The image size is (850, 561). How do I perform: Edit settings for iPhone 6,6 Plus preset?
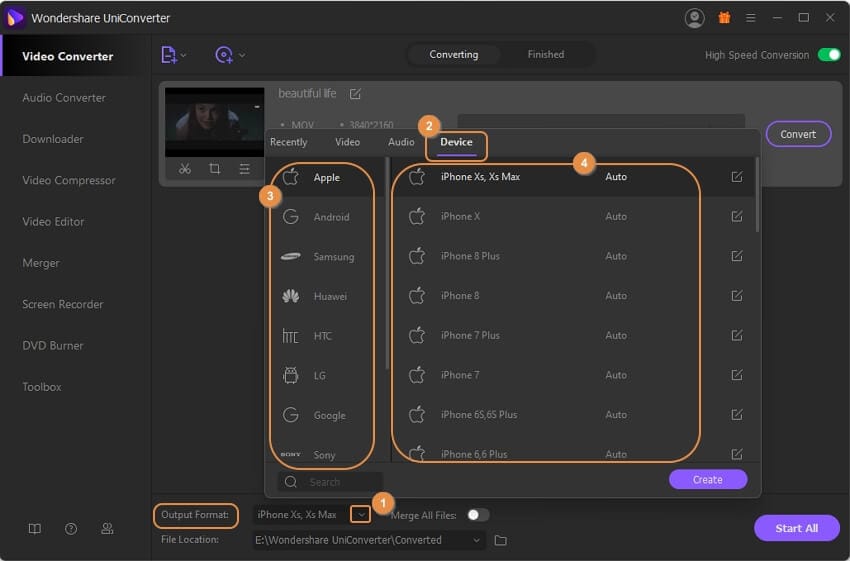pos(737,454)
